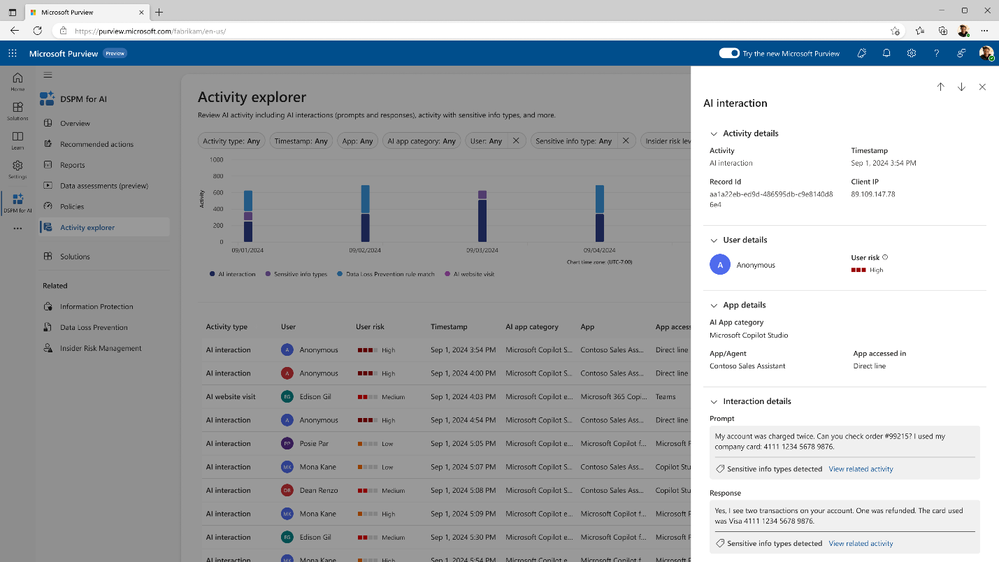Open notifications bell icon
The image size is (999, 562).
coord(886,54)
